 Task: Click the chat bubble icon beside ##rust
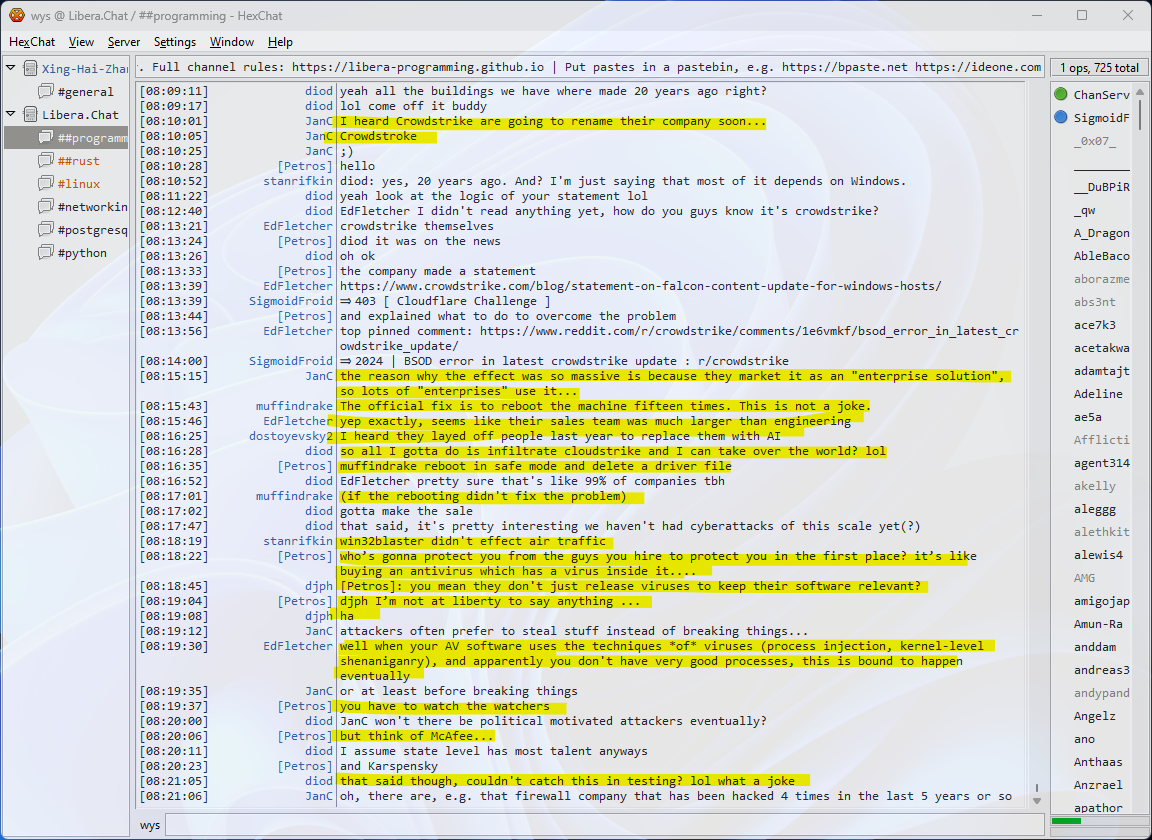pyautogui.click(x=46, y=161)
